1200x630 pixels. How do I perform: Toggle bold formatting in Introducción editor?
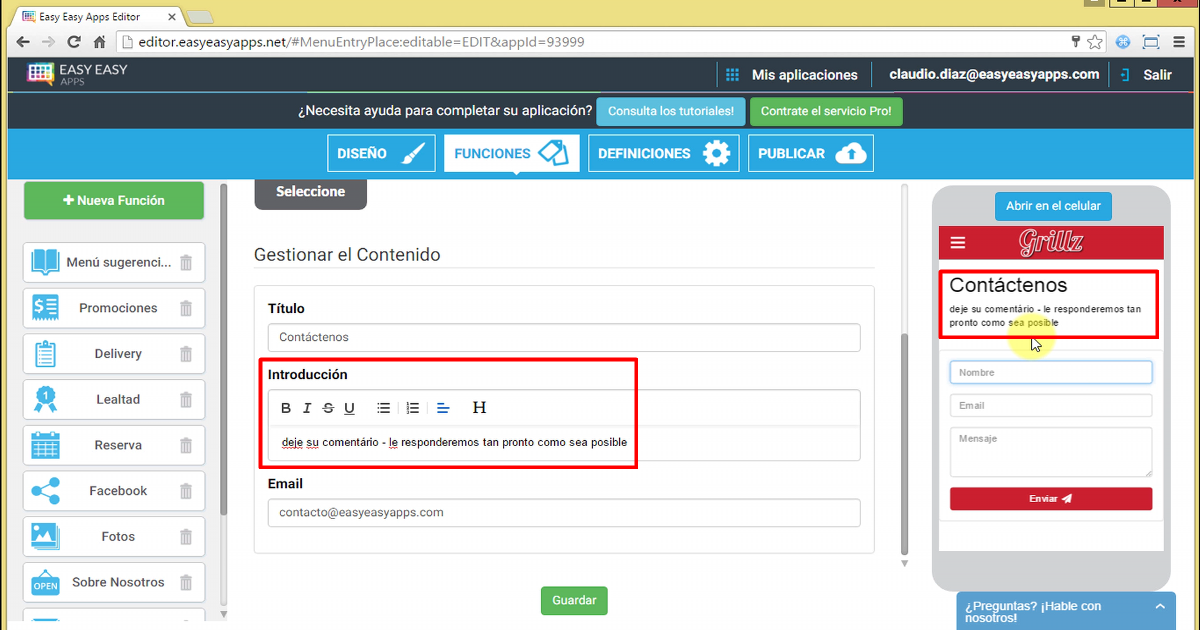[x=286, y=408]
